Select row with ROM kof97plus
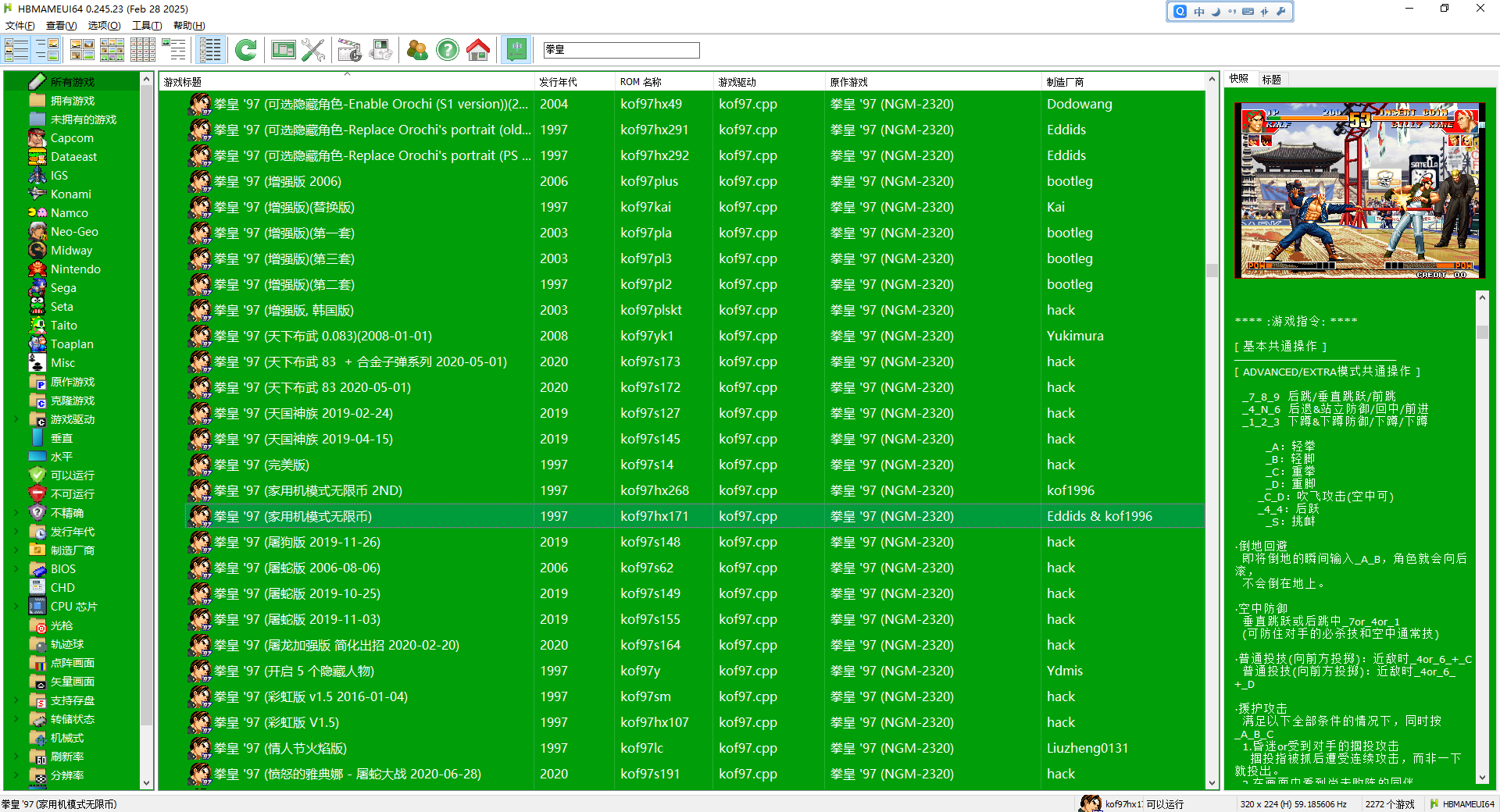The image size is (1500, 812). pos(695,182)
